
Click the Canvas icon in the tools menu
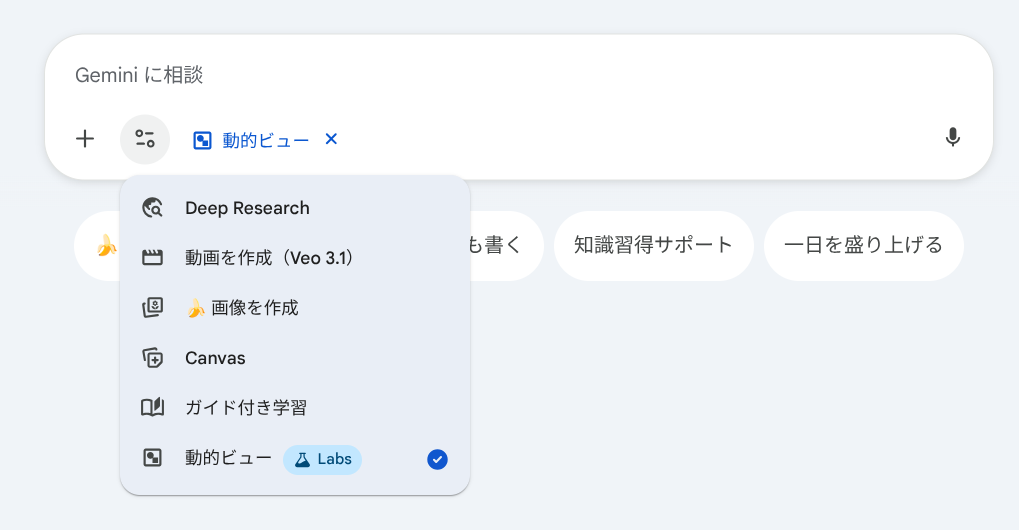(152, 358)
